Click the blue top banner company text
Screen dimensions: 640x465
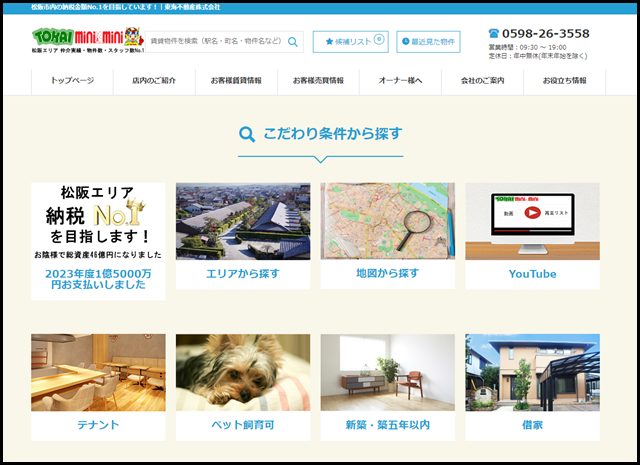(126, 7)
